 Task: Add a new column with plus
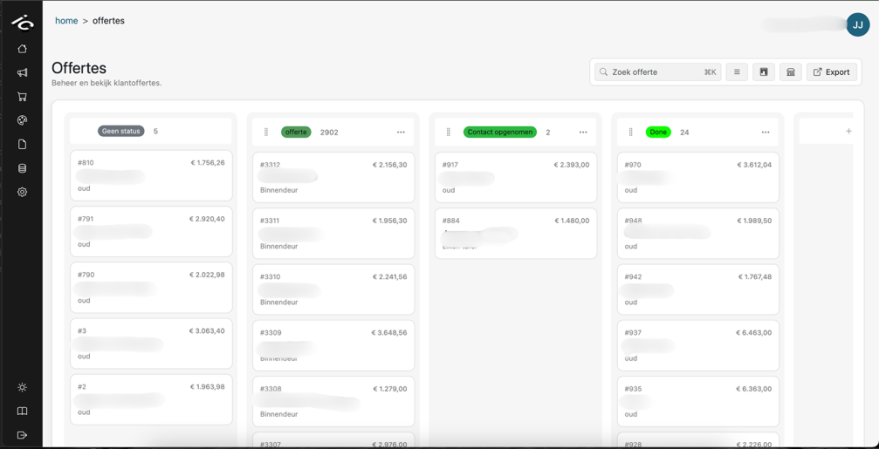pyautogui.click(x=848, y=131)
